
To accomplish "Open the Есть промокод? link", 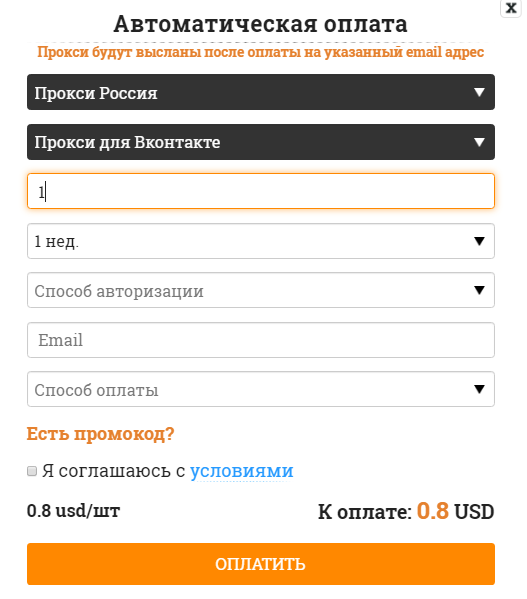I will 100,434.
